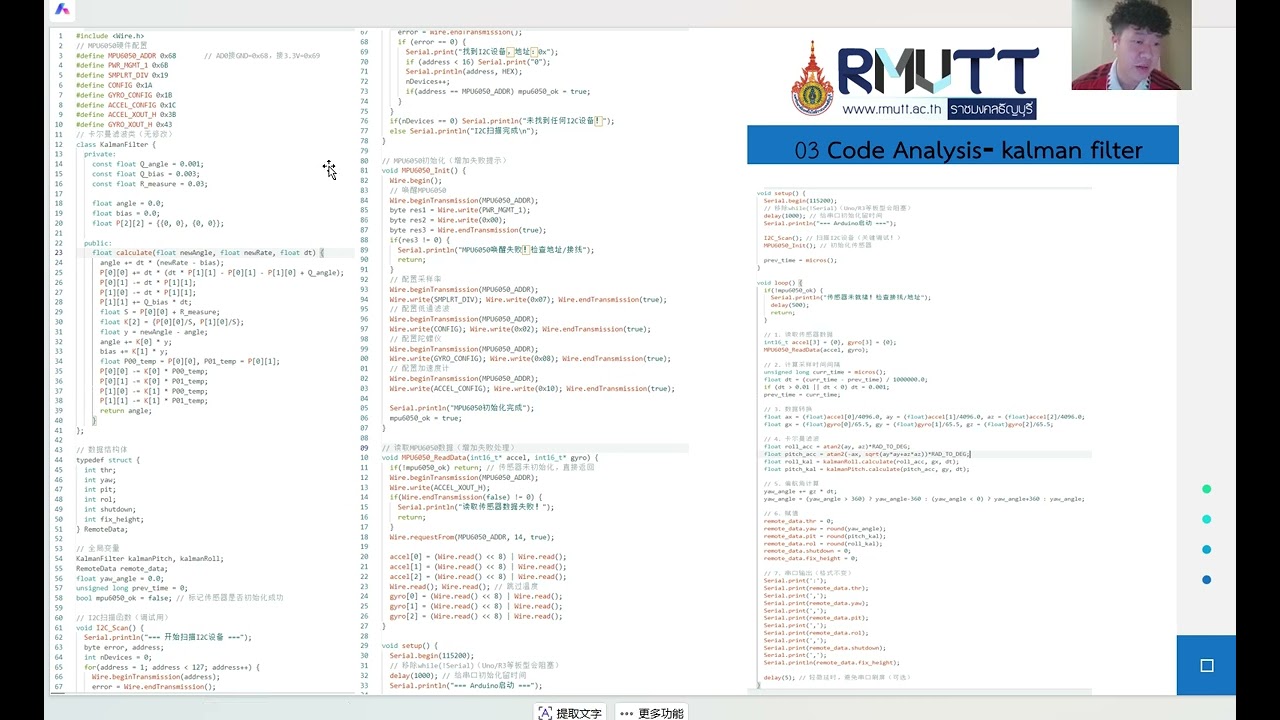Click the www.rmutt.ac.th website text
Viewport: 1280px width, 720px height.
pyautogui.click(x=892, y=109)
